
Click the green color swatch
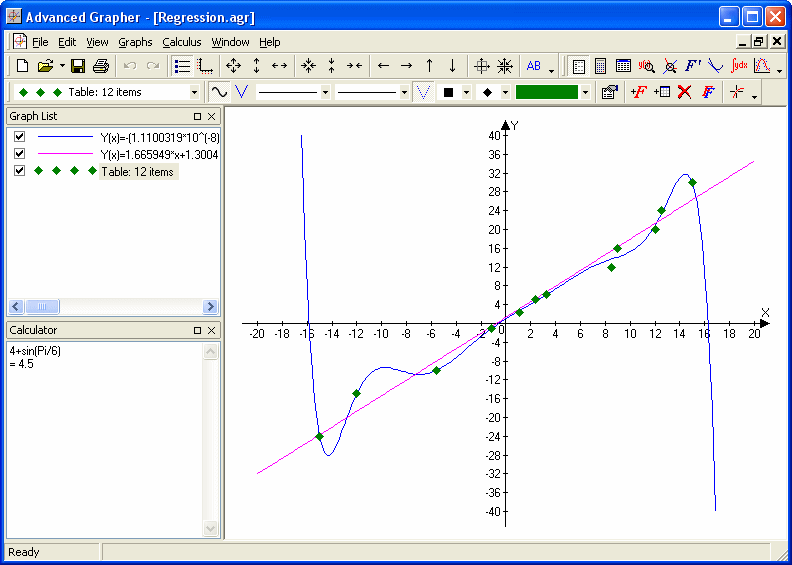pyautogui.click(x=546, y=92)
